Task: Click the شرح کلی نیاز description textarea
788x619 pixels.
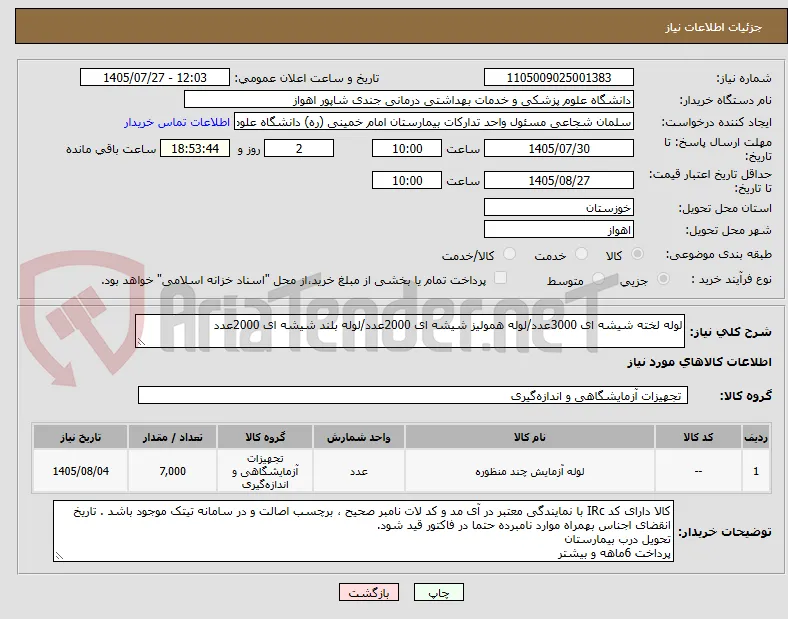Action: pos(410,331)
